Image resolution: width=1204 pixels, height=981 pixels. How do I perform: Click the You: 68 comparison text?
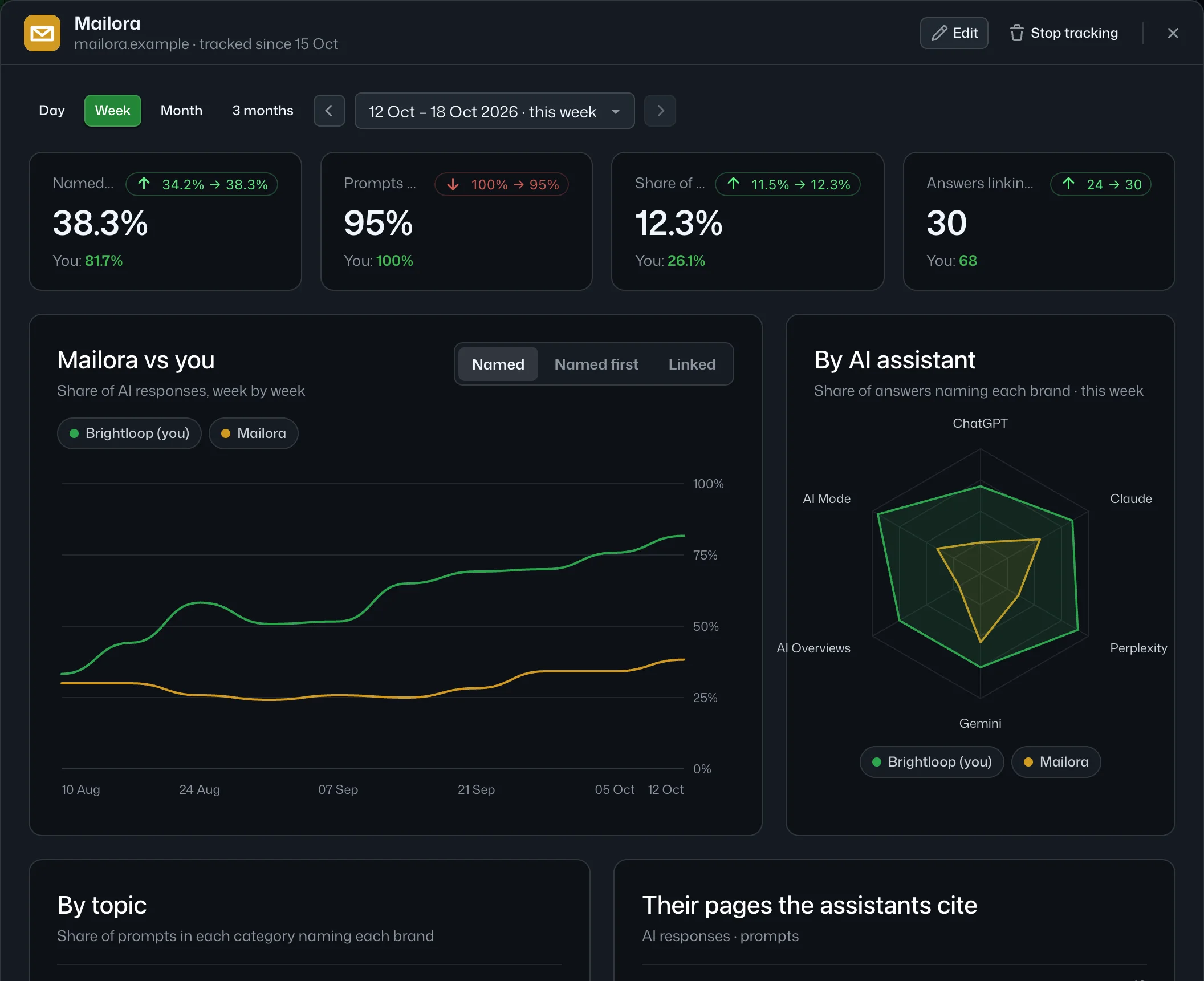951,261
